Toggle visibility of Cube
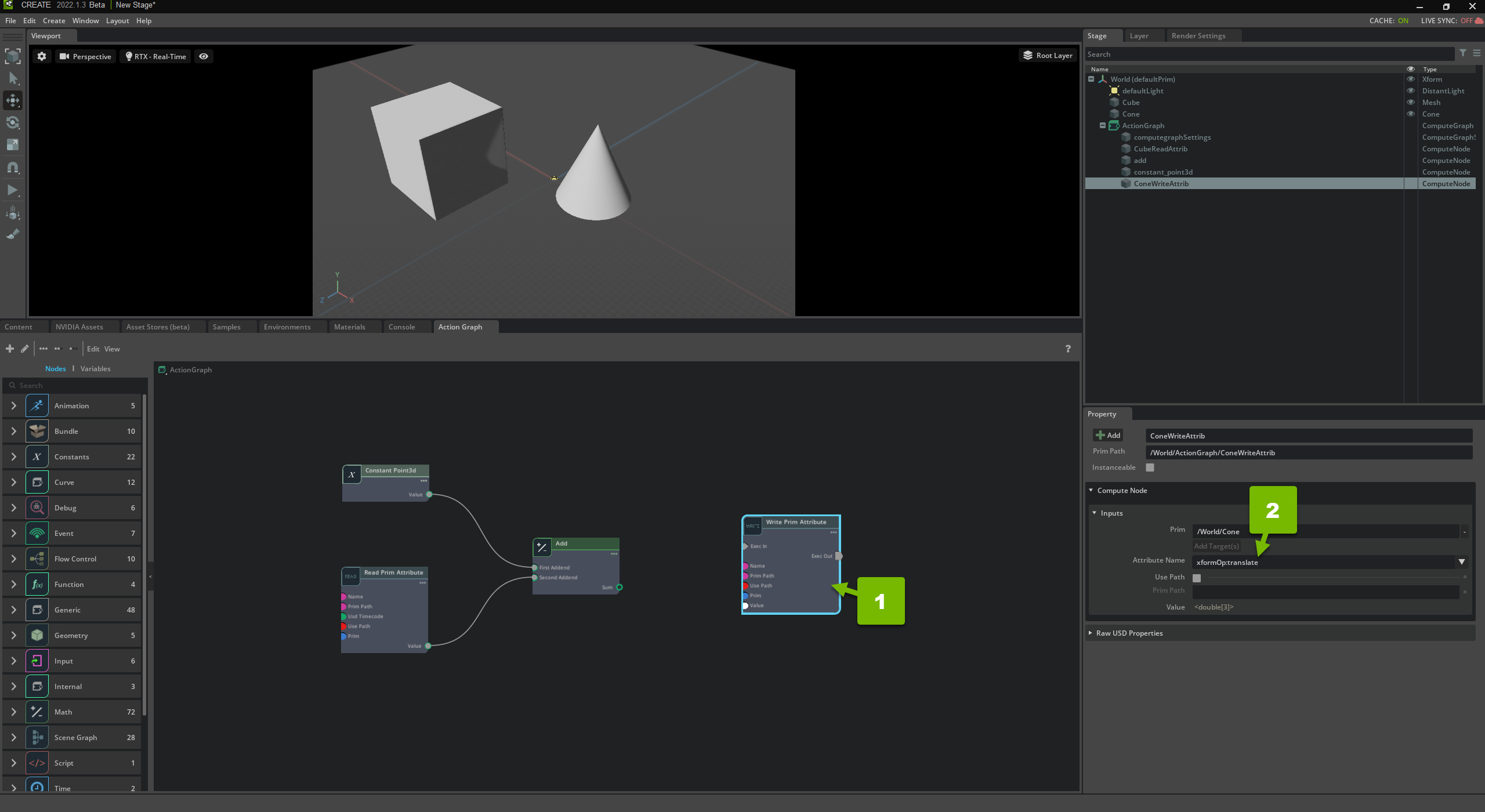 click(x=1411, y=103)
